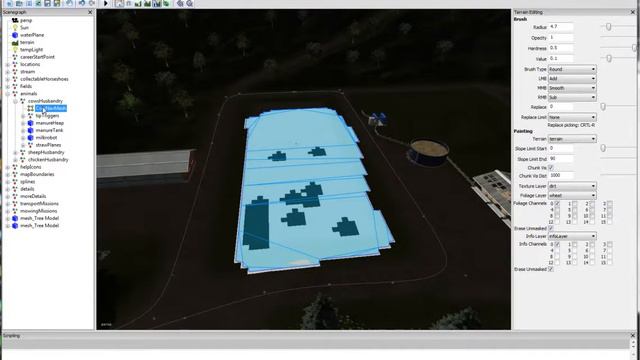Open the LMB action dropdown
Screen dimensions: 640x360
572,79
